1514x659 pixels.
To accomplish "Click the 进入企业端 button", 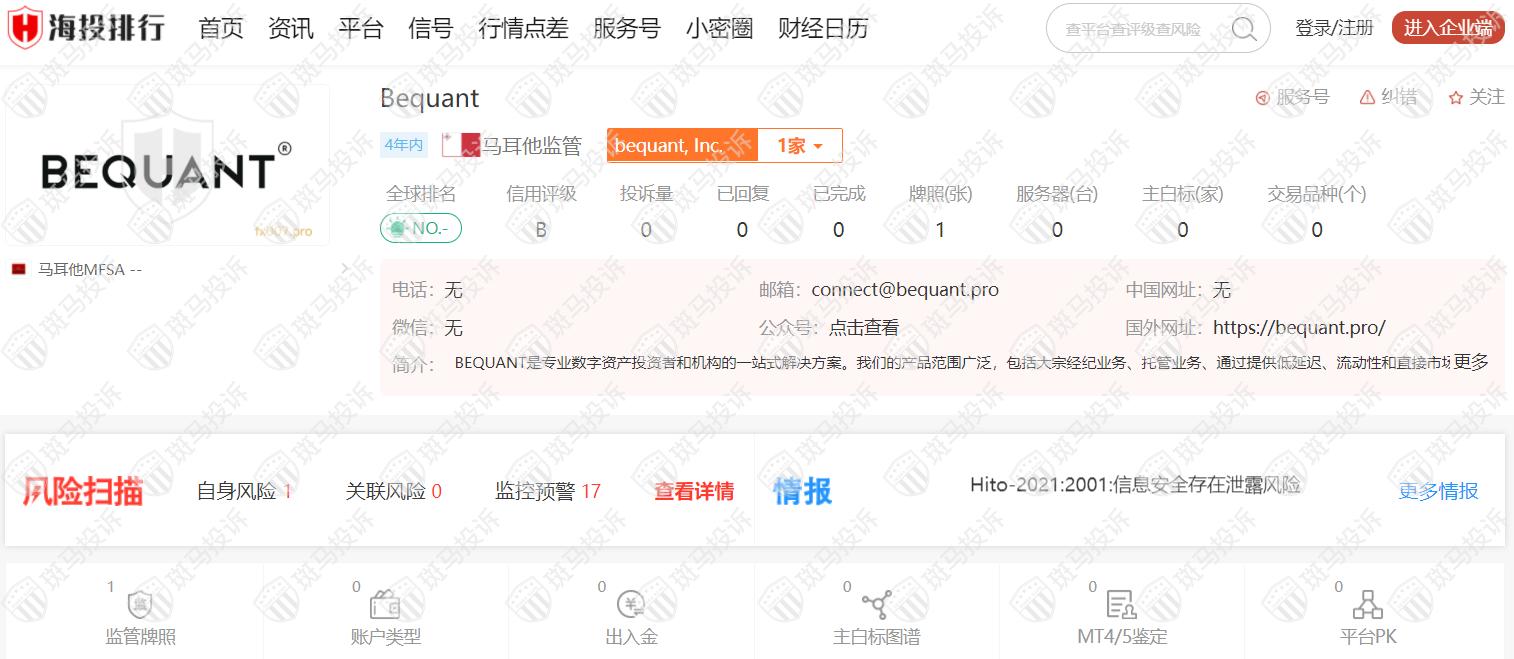I will (1447, 28).
